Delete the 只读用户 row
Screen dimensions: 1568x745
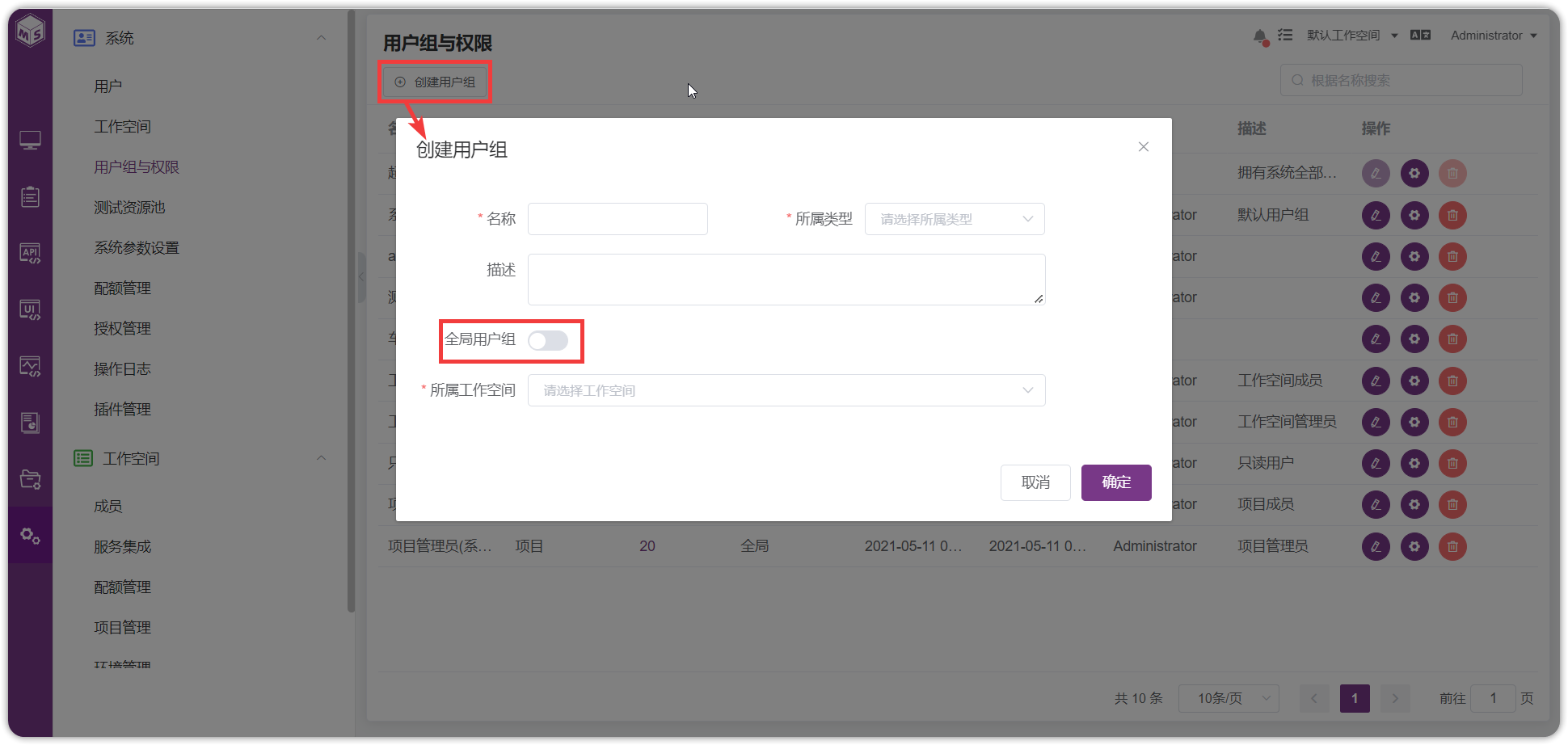click(1452, 463)
